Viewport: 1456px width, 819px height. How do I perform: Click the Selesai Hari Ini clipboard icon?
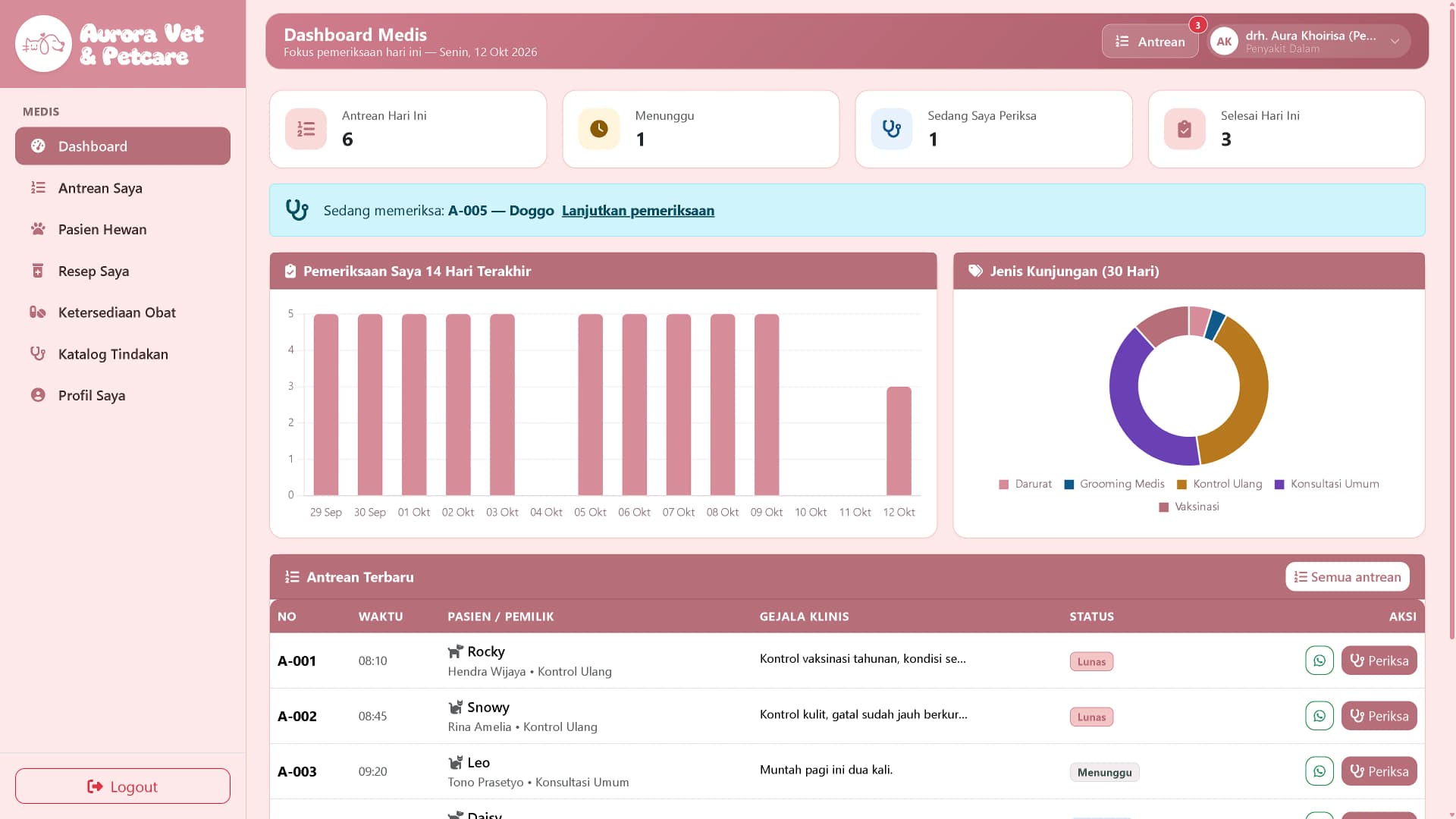click(x=1185, y=129)
